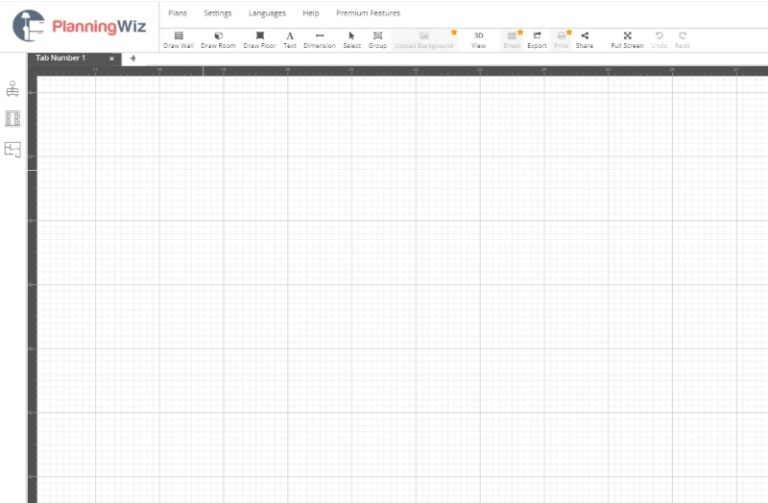Screen dimensions: 768x503
Task: Share the plan
Action: point(584,40)
